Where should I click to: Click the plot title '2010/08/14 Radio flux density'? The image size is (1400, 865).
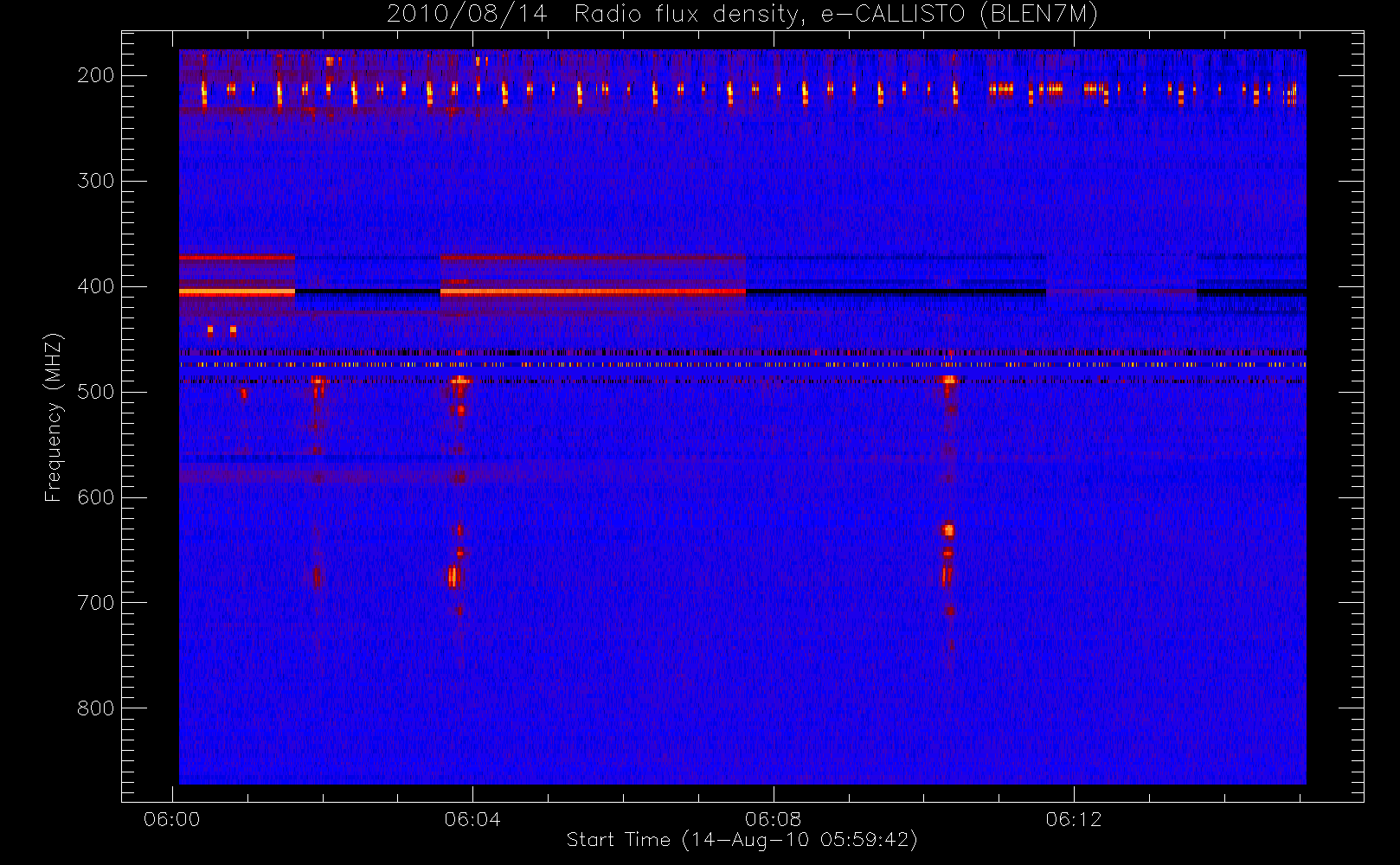pos(742,15)
